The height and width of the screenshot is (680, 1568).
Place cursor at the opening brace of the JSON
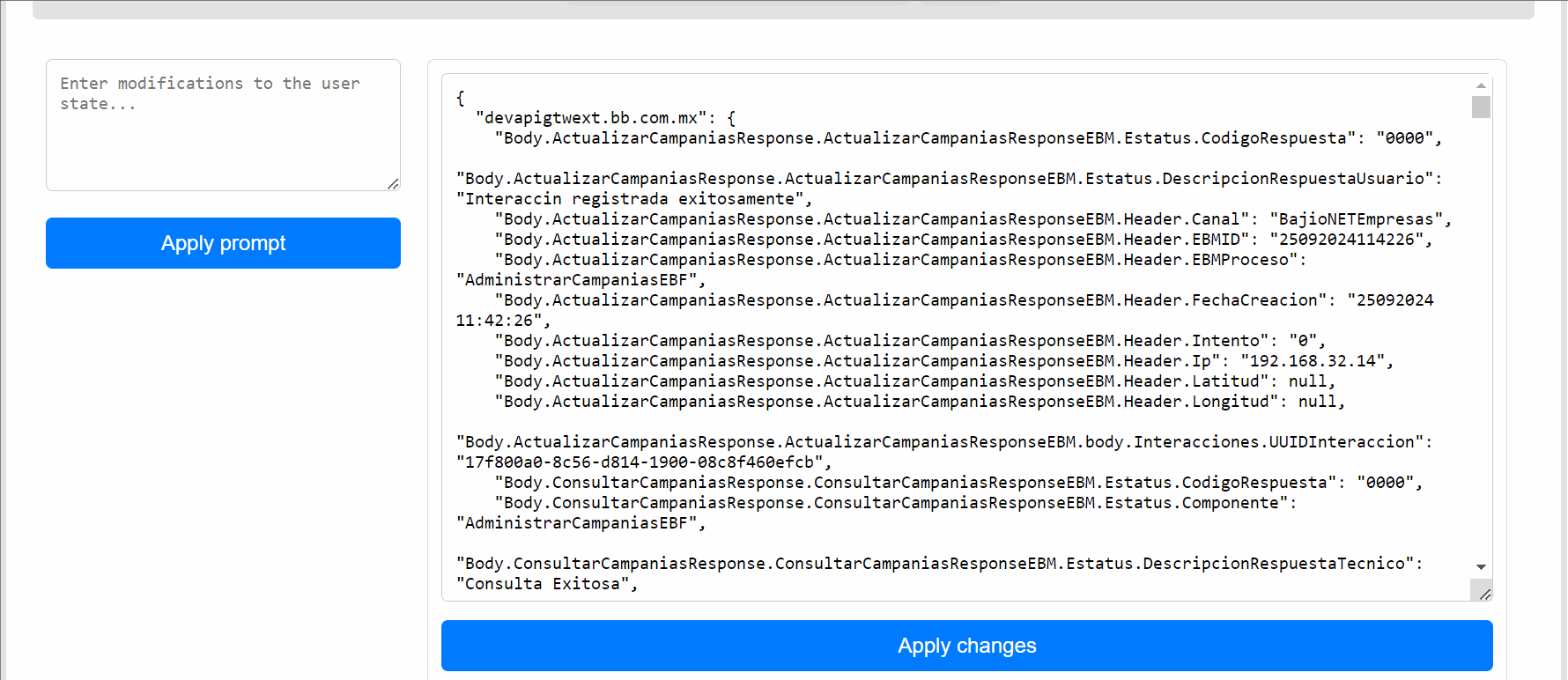(461, 98)
